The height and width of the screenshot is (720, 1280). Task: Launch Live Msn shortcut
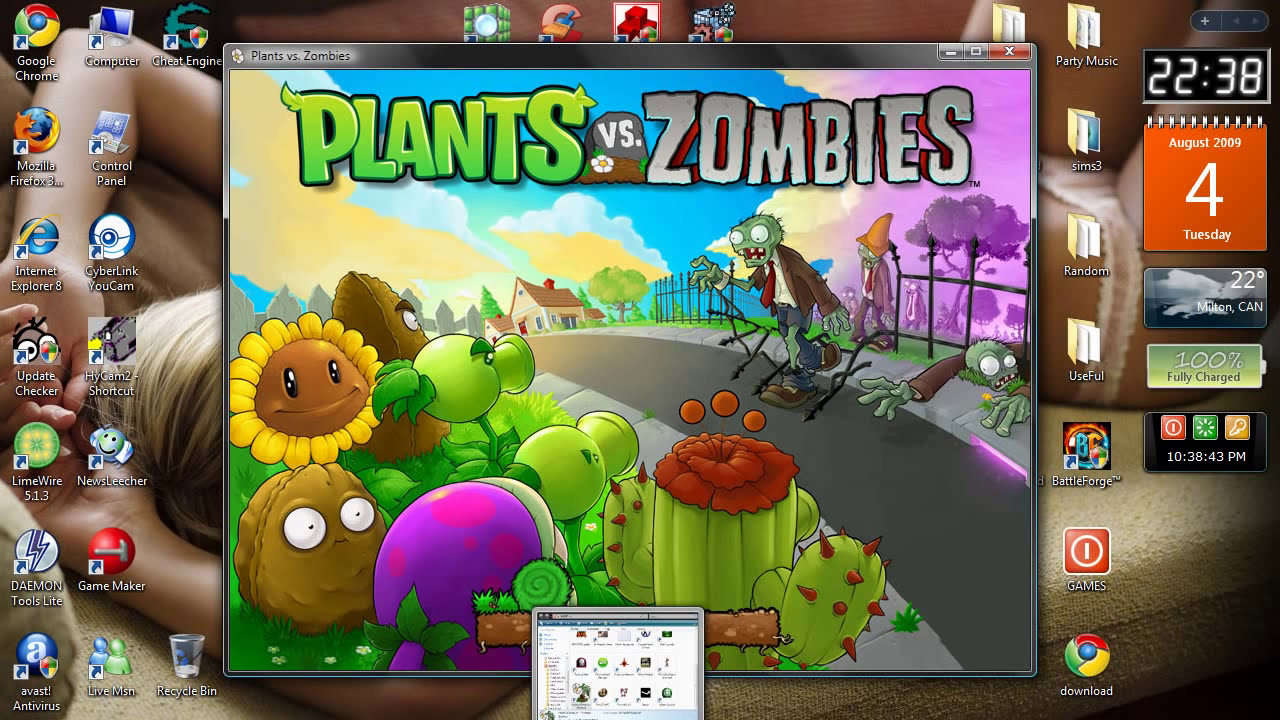(x=112, y=665)
